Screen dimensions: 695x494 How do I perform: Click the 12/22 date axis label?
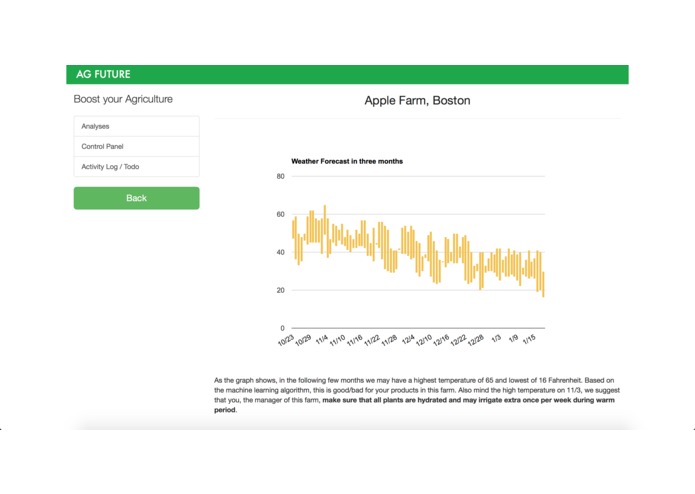pos(458,340)
